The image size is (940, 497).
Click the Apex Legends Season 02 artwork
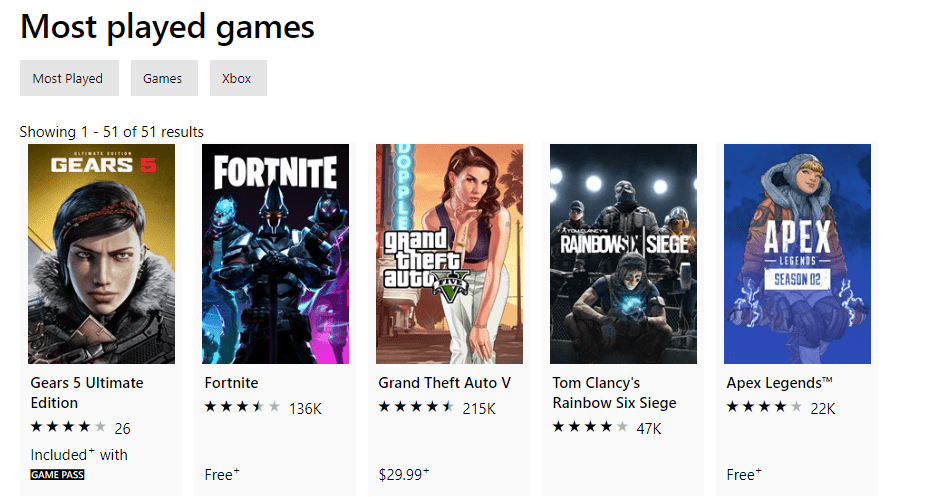point(797,253)
